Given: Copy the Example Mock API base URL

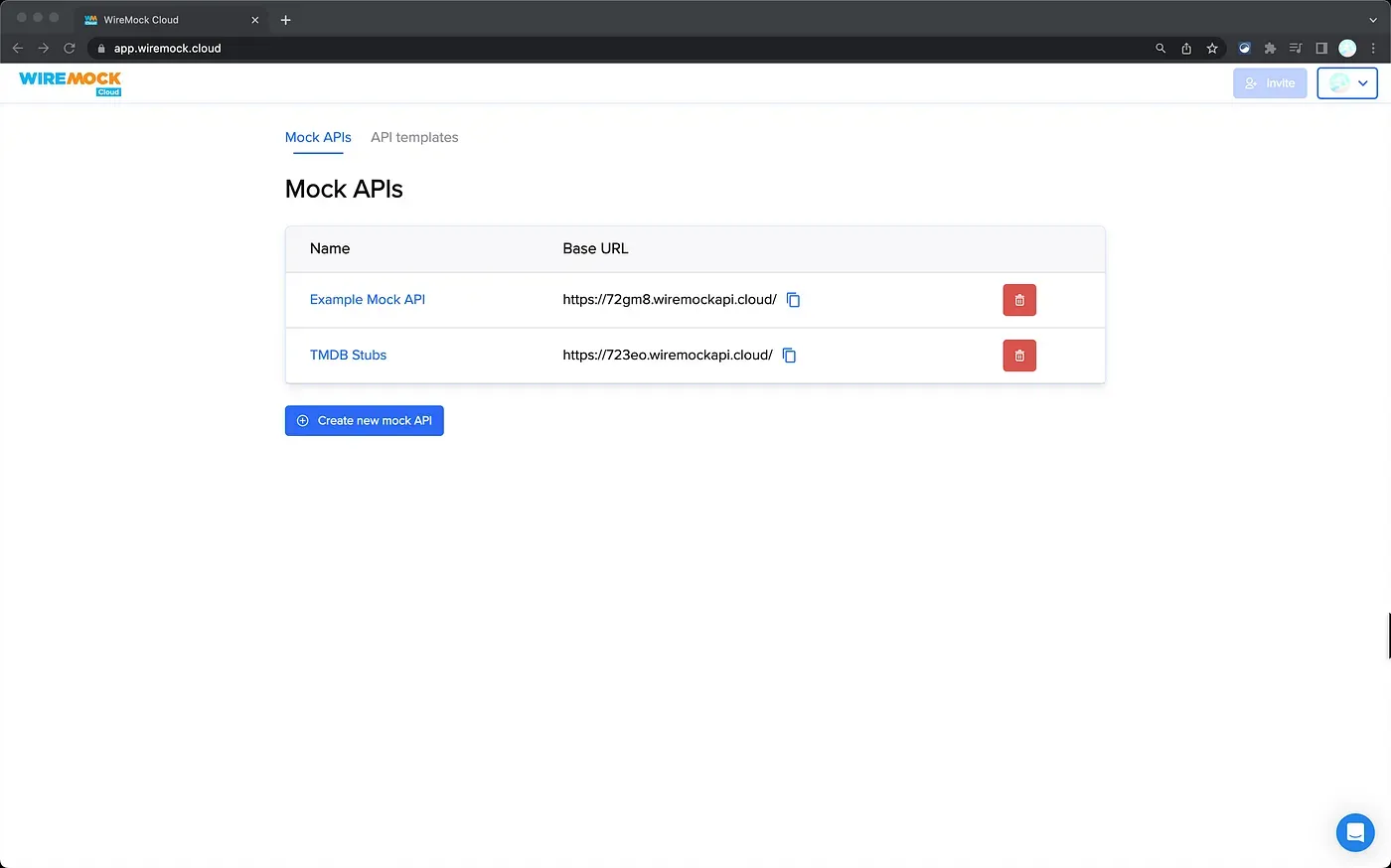Looking at the screenshot, I should (x=793, y=300).
